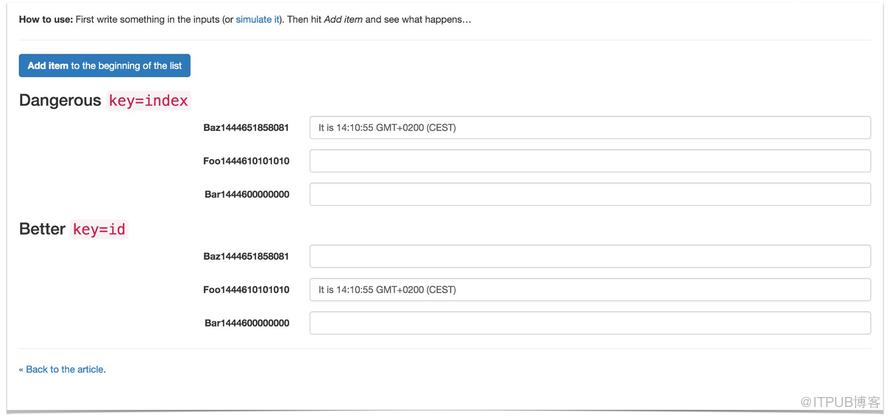Focus Baz1444651858081 input under Dangerous key=index
This screenshot has height=417, width=890.
click(x=590, y=128)
